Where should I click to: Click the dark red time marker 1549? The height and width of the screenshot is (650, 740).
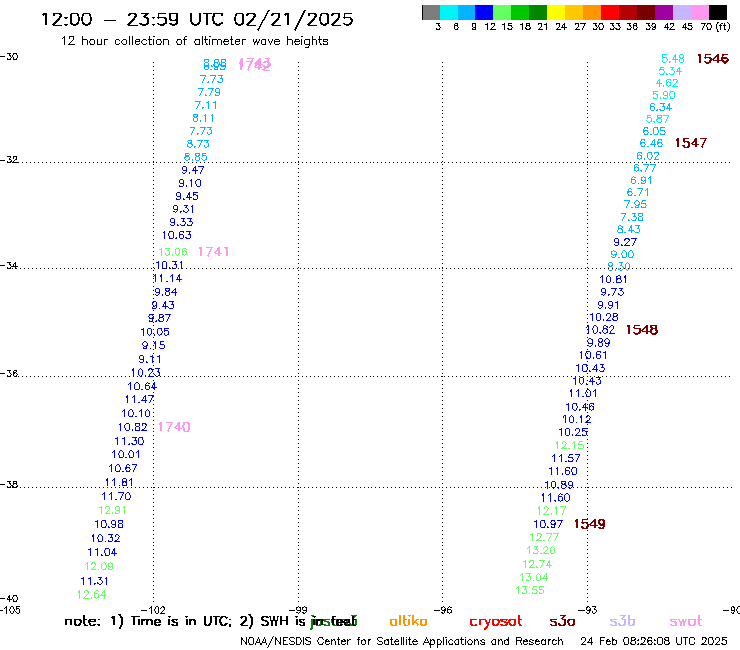589,523
